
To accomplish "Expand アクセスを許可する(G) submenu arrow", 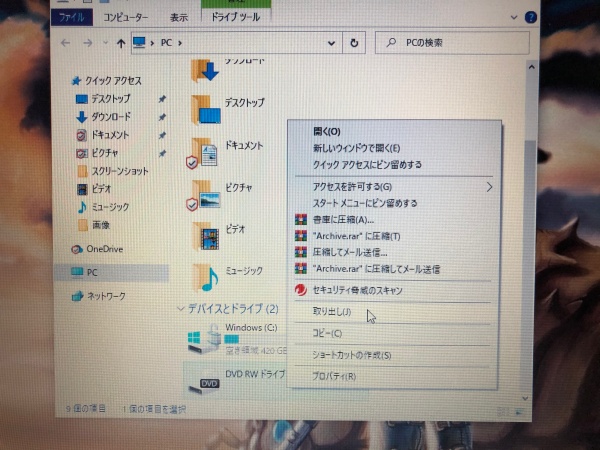I will pyautogui.click(x=489, y=187).
